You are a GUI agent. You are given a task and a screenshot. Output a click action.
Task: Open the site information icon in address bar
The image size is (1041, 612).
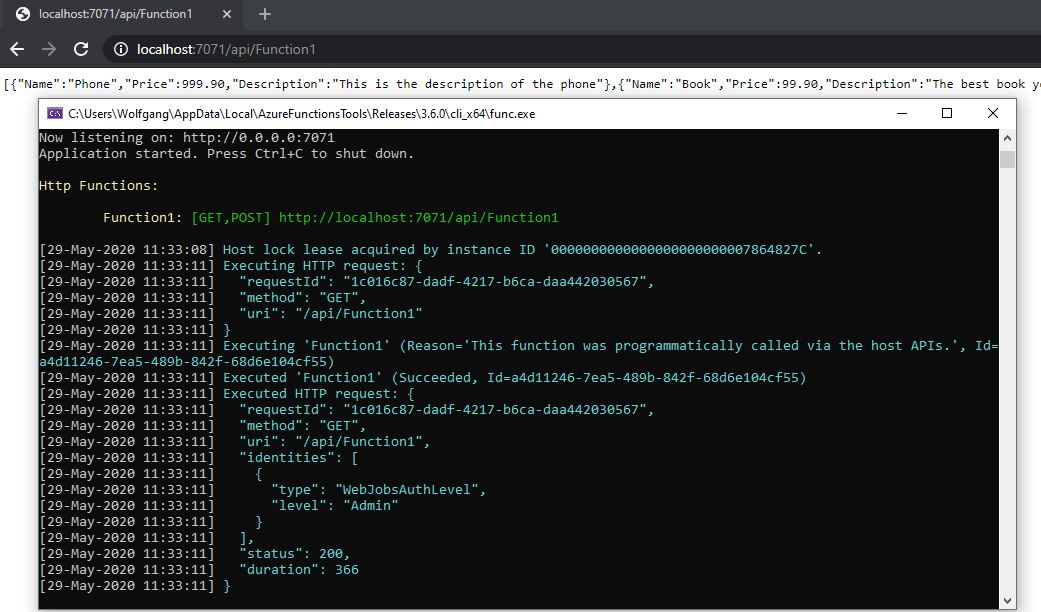click(x=120, y=47)
